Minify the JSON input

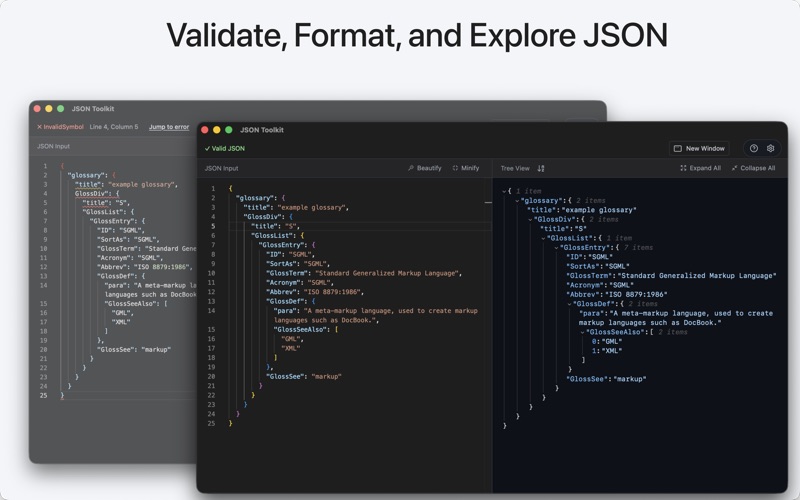coord(466,168)
